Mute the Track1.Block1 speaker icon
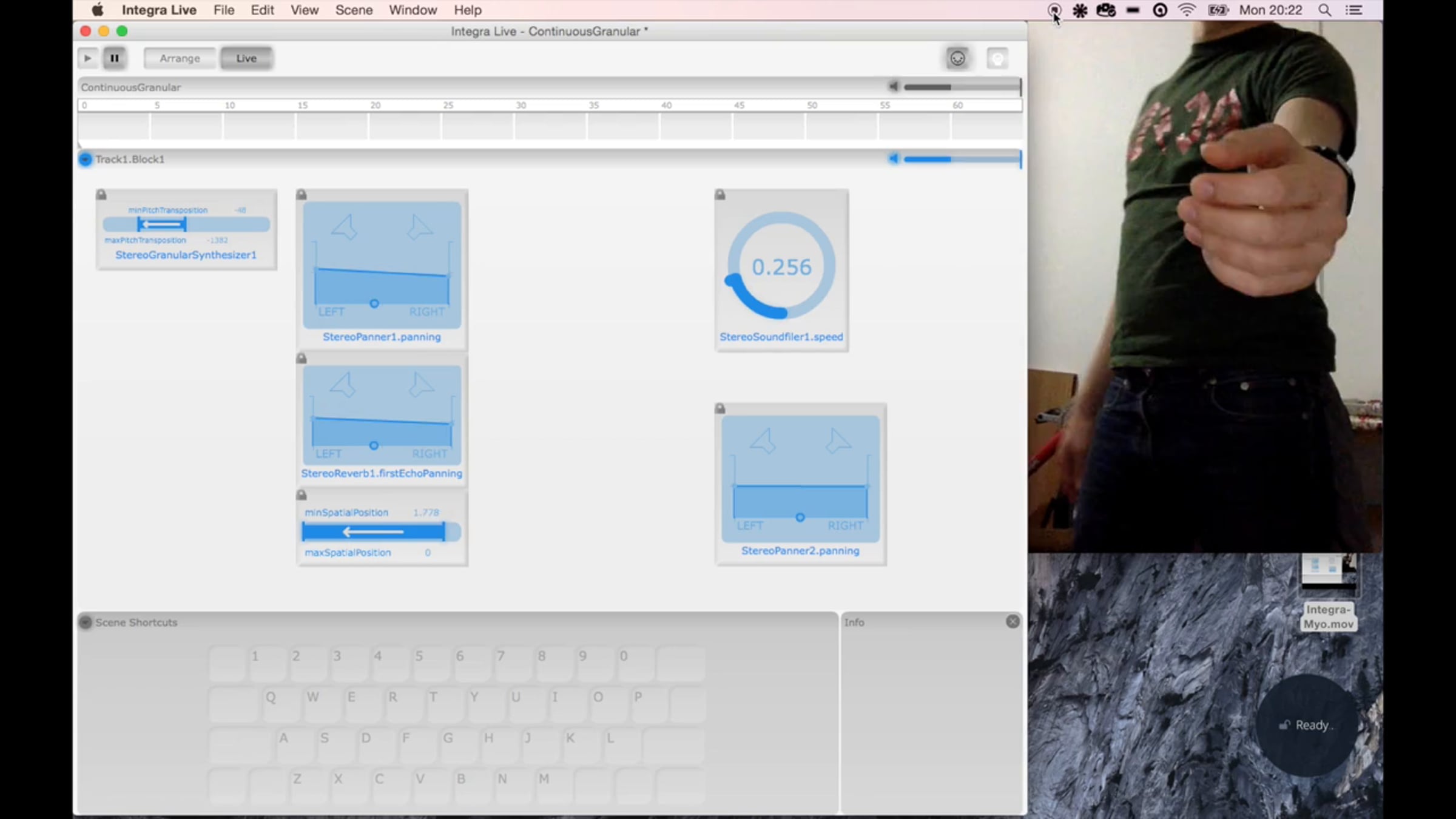This screenshot has width=1456, height=819. 894,159
